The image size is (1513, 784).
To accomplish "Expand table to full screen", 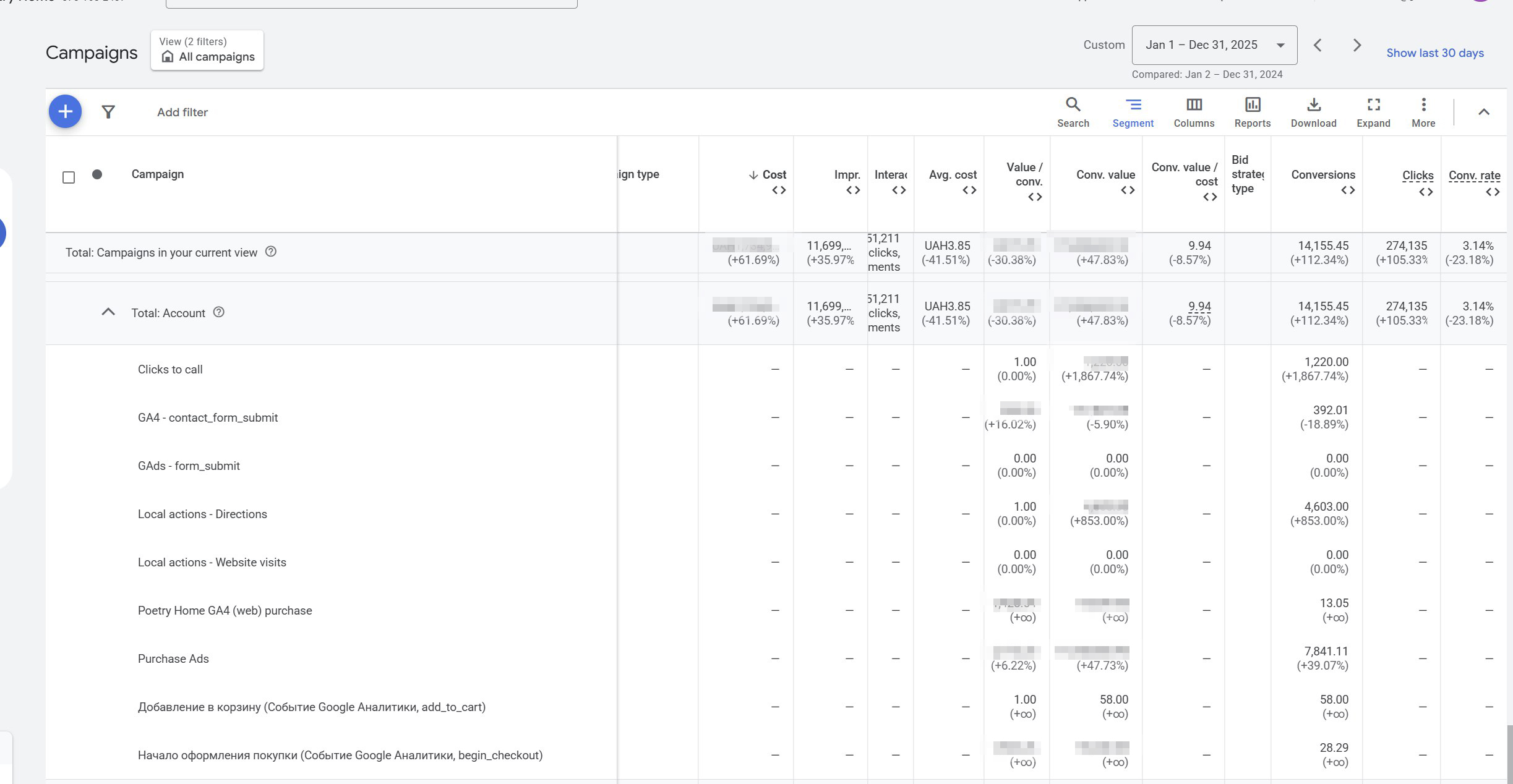I will coord(1373,112).
